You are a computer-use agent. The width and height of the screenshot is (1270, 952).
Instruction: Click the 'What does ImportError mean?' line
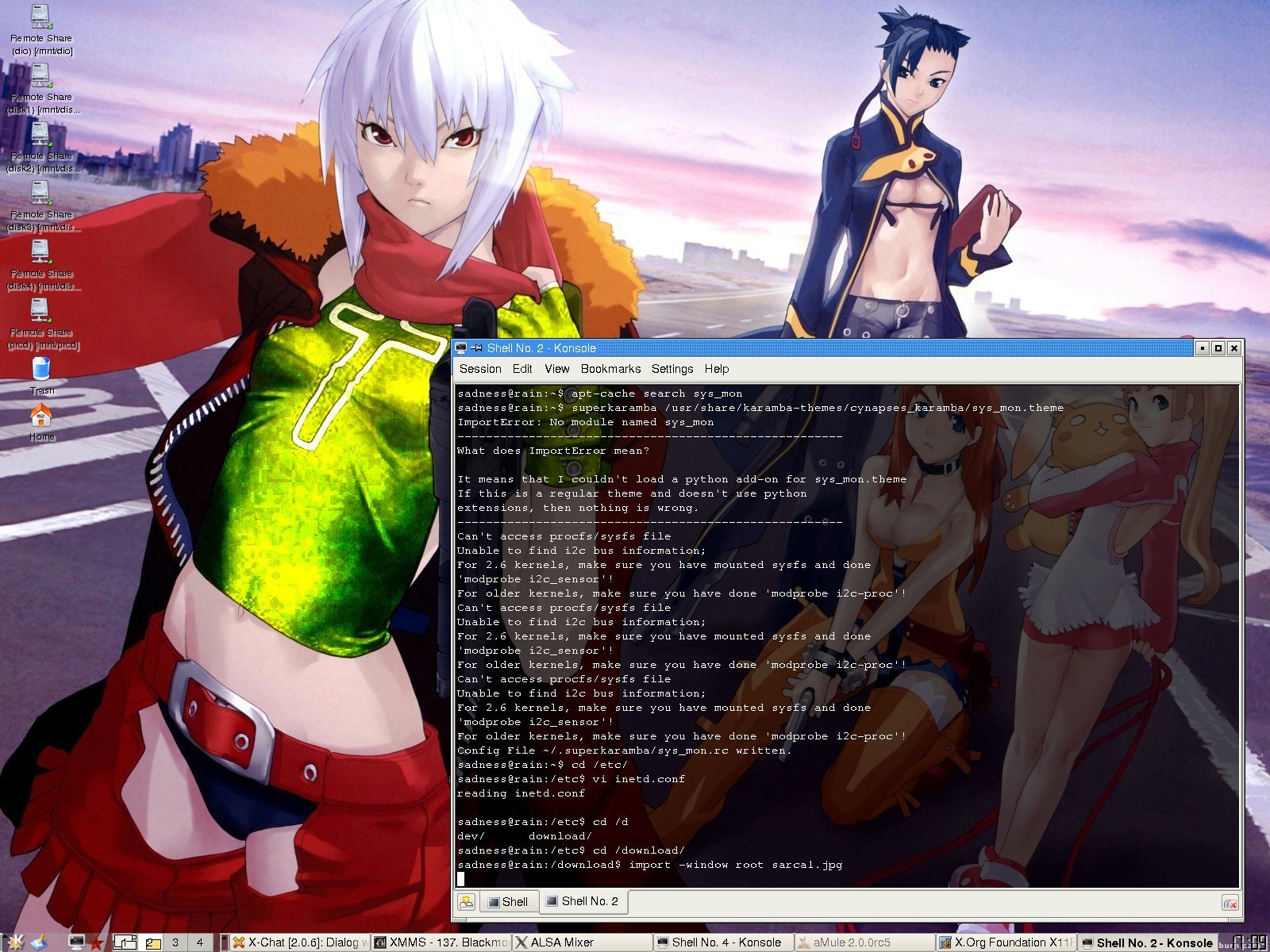(x=552, y=451)
